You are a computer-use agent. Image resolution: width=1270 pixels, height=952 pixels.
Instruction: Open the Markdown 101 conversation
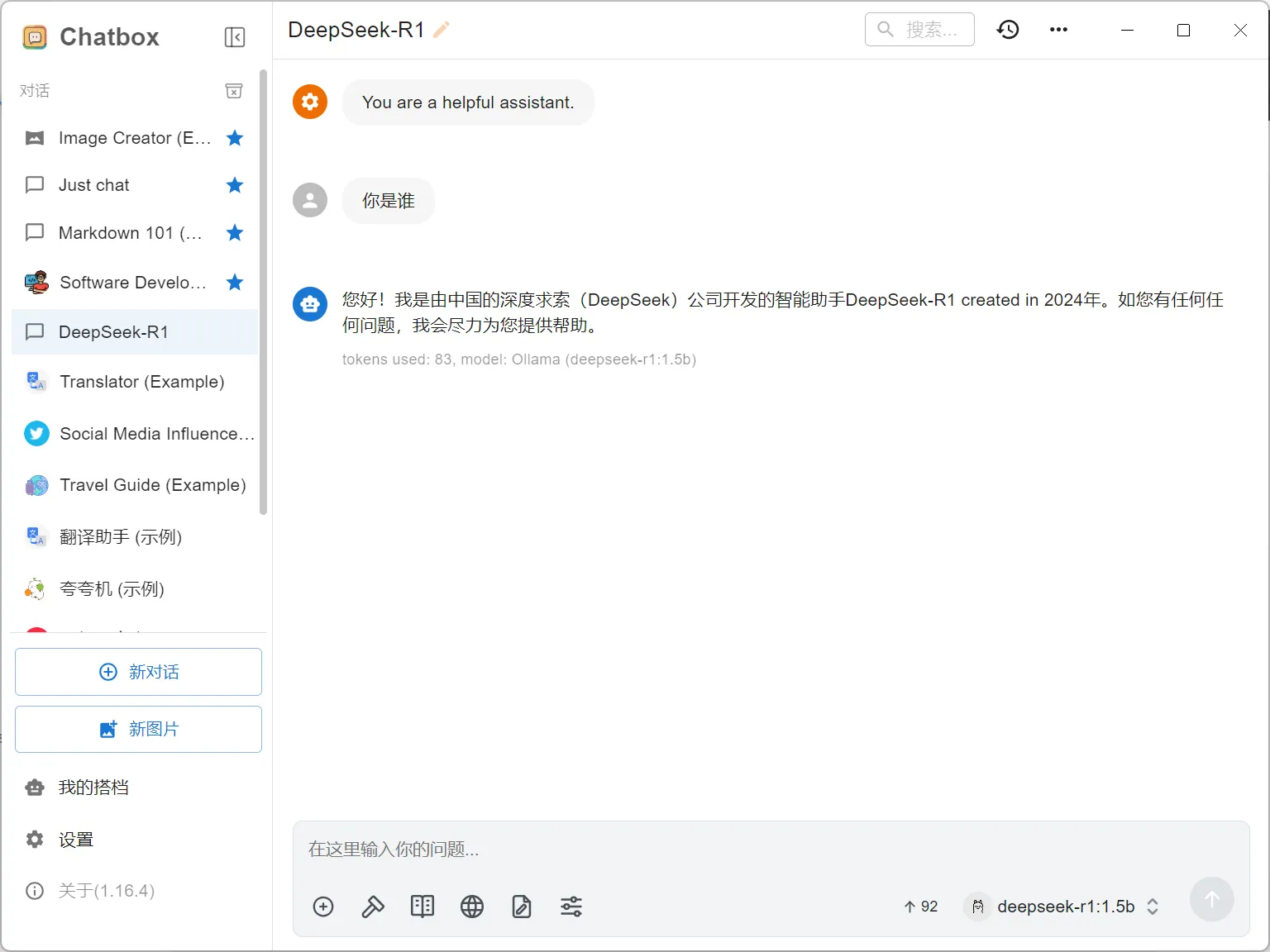(135, 233)
